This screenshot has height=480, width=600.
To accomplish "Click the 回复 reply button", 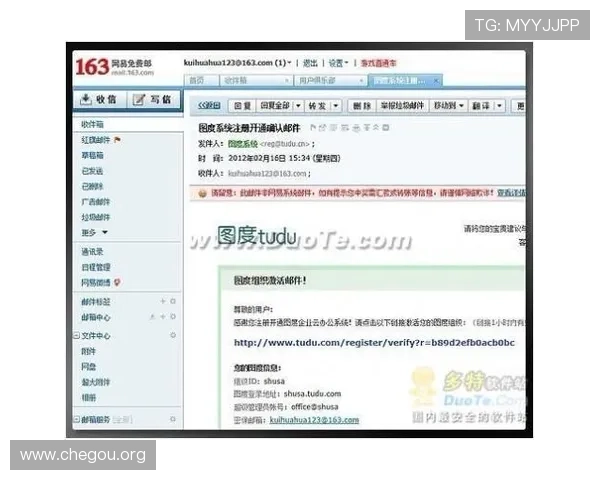I will [242, 106].
